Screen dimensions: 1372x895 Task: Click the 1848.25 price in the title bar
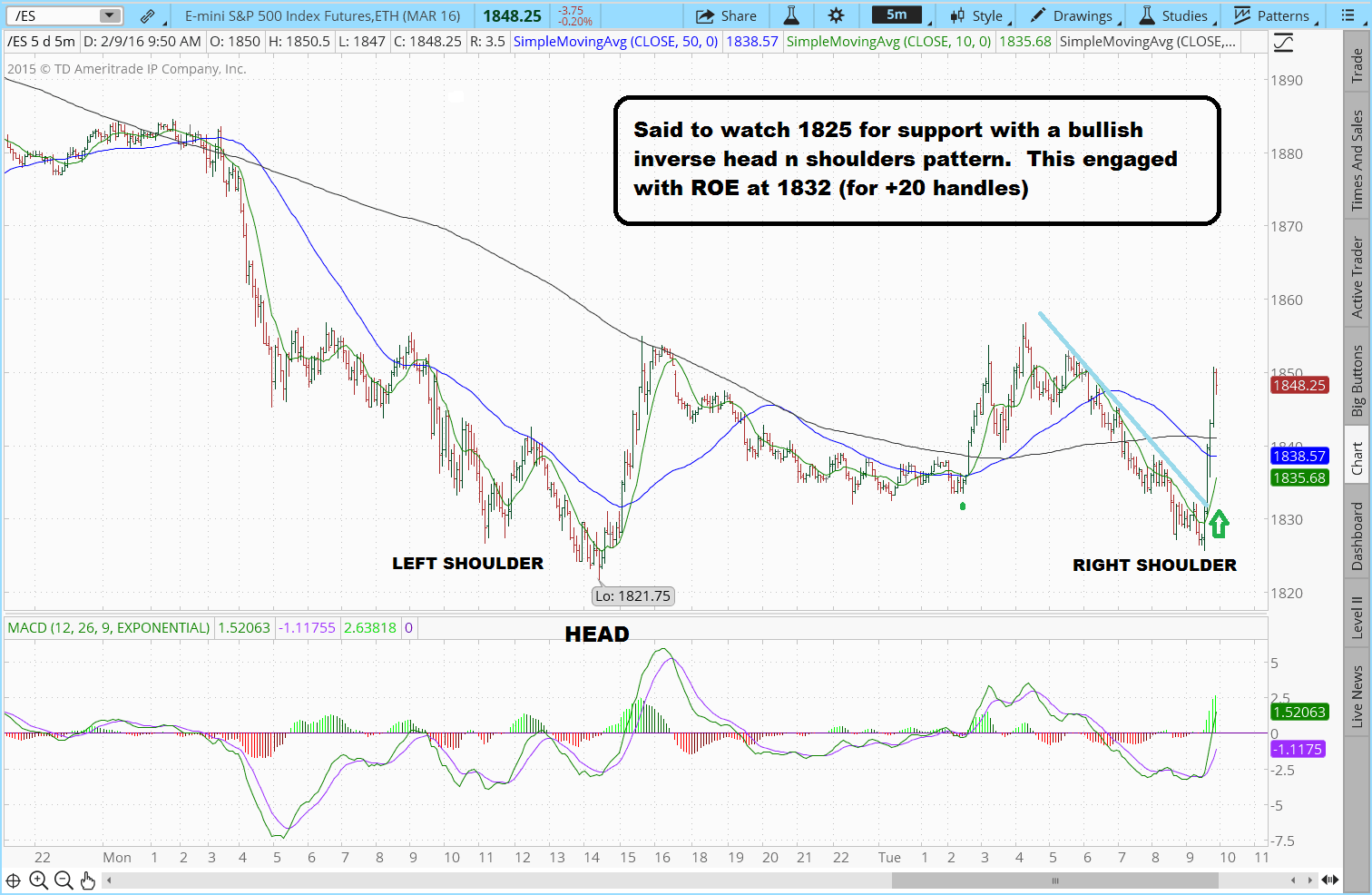[x=512, y=15]
